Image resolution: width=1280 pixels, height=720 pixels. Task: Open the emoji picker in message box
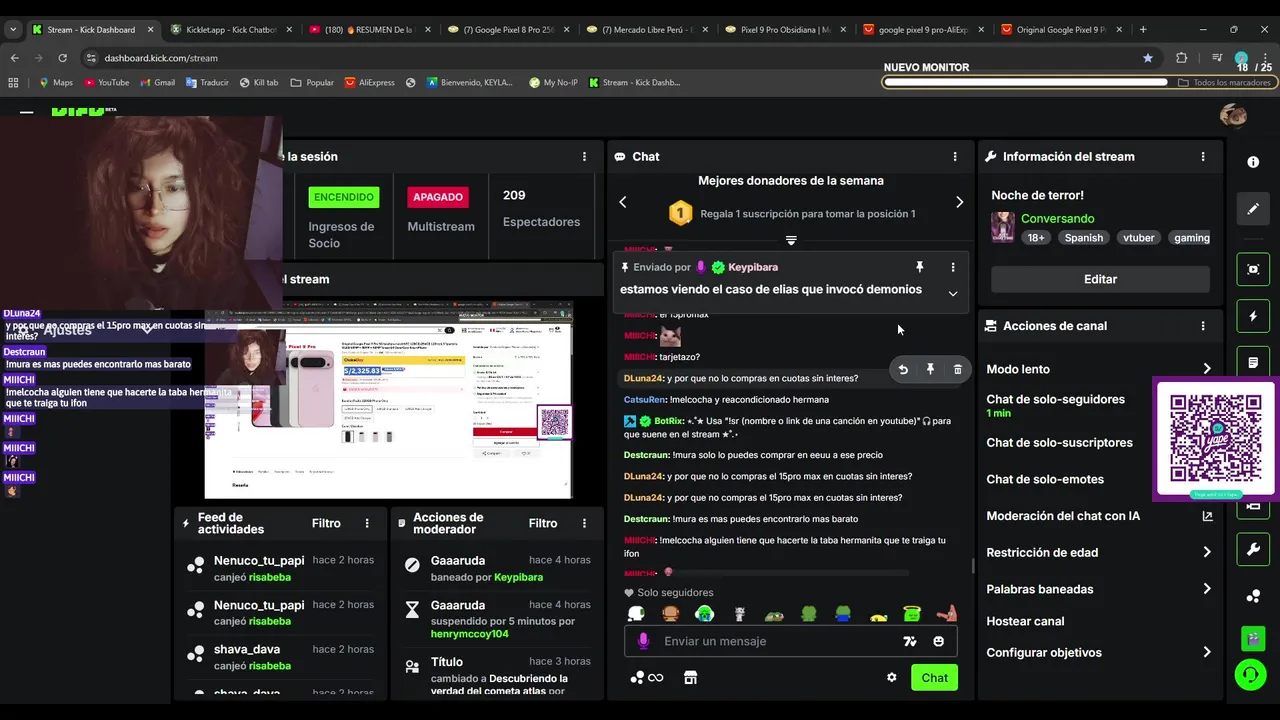(x=938, y=641)
